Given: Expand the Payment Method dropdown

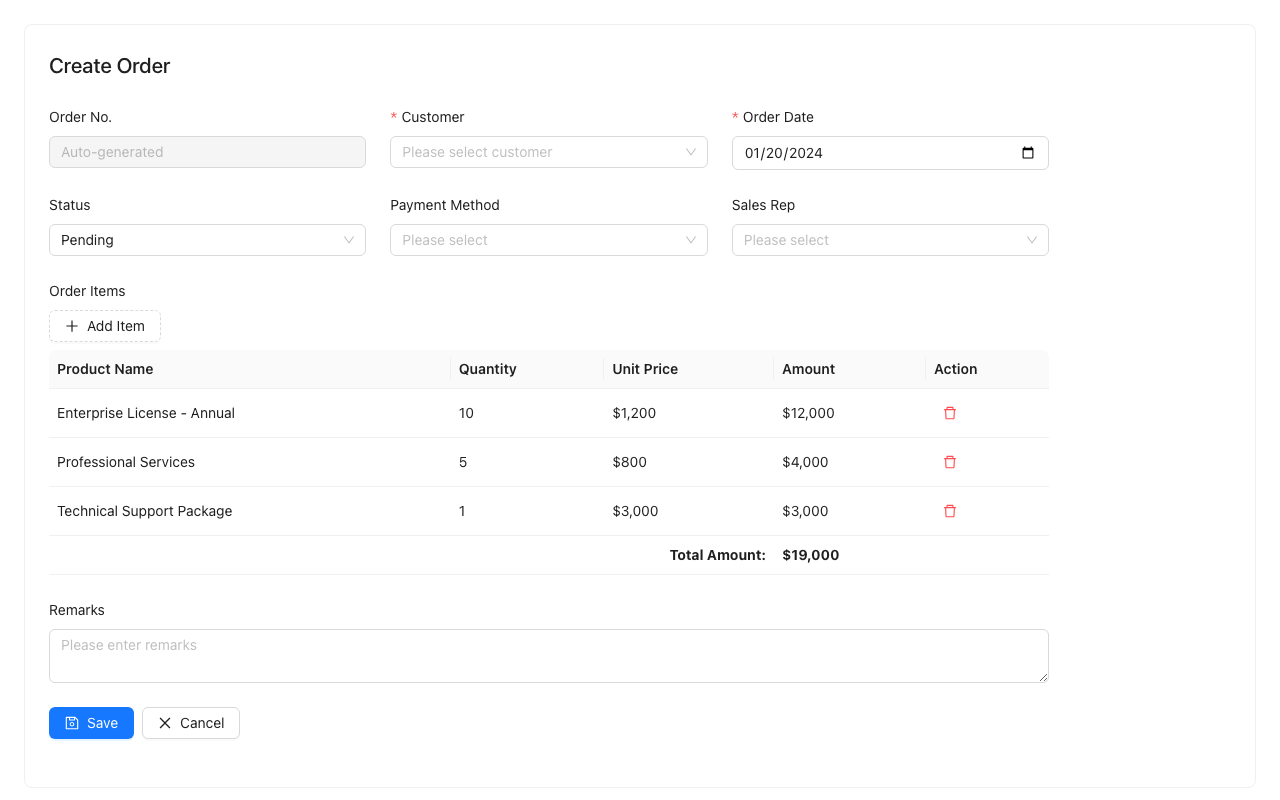Looking at the screenshot, I should (x=548, y=240).
